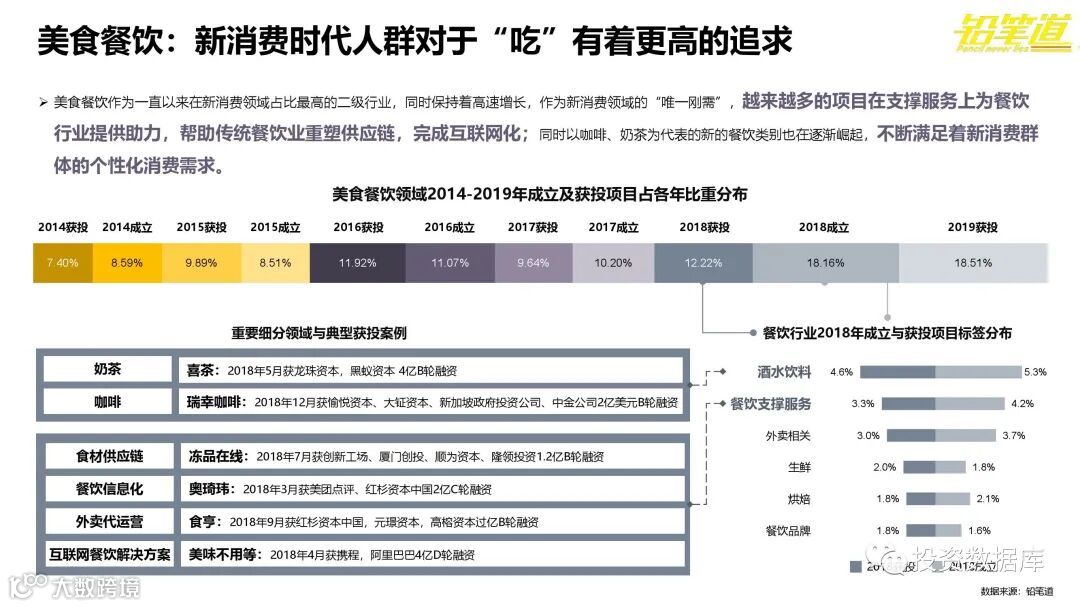
Task: Click the 18.51% bar segment
Action: 973,263
